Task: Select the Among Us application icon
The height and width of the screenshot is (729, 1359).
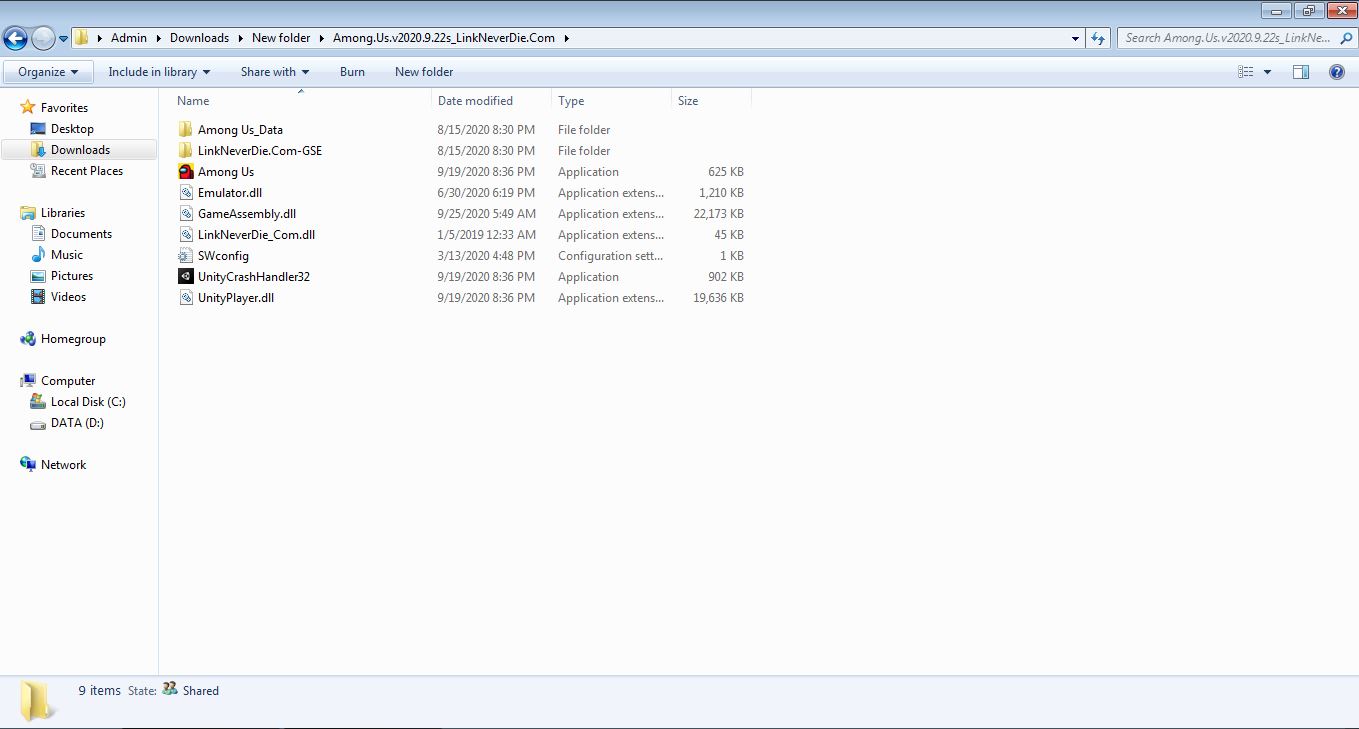Action: [x=186, y=172]
